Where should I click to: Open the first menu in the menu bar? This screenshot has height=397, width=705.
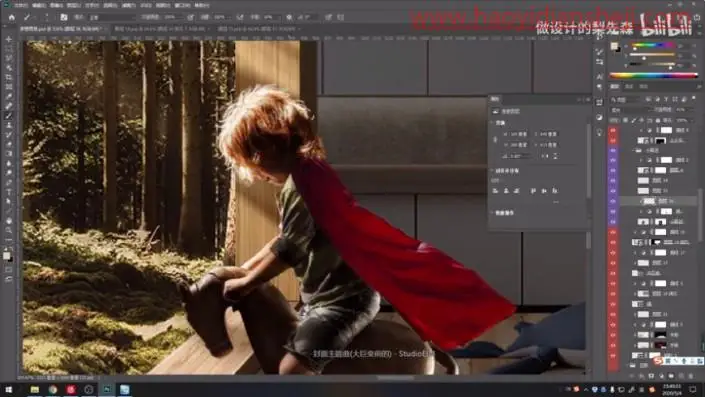click(21, 5)
